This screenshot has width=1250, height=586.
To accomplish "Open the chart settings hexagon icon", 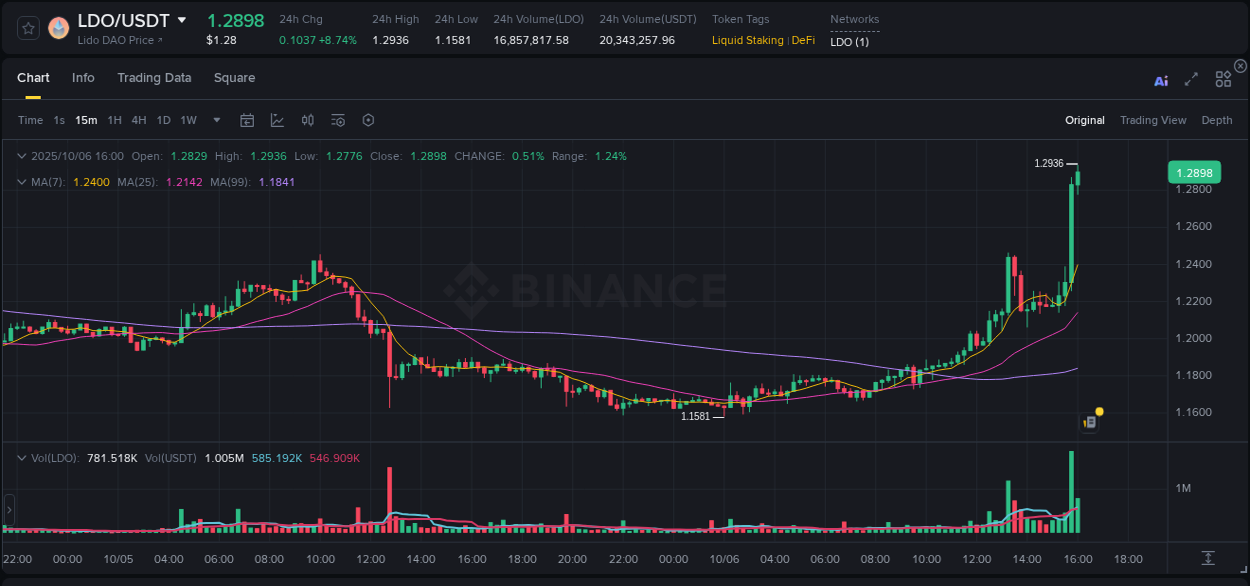I will 368,120.
